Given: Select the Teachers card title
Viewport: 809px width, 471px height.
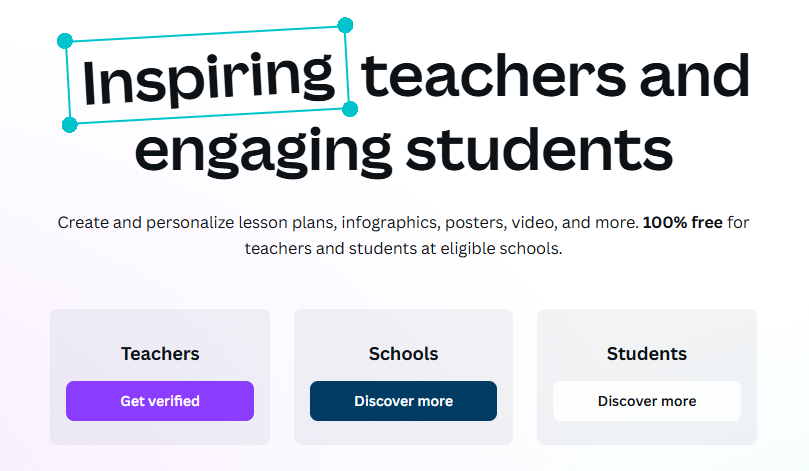Looking at the screenshot, I should click(160, 354).
